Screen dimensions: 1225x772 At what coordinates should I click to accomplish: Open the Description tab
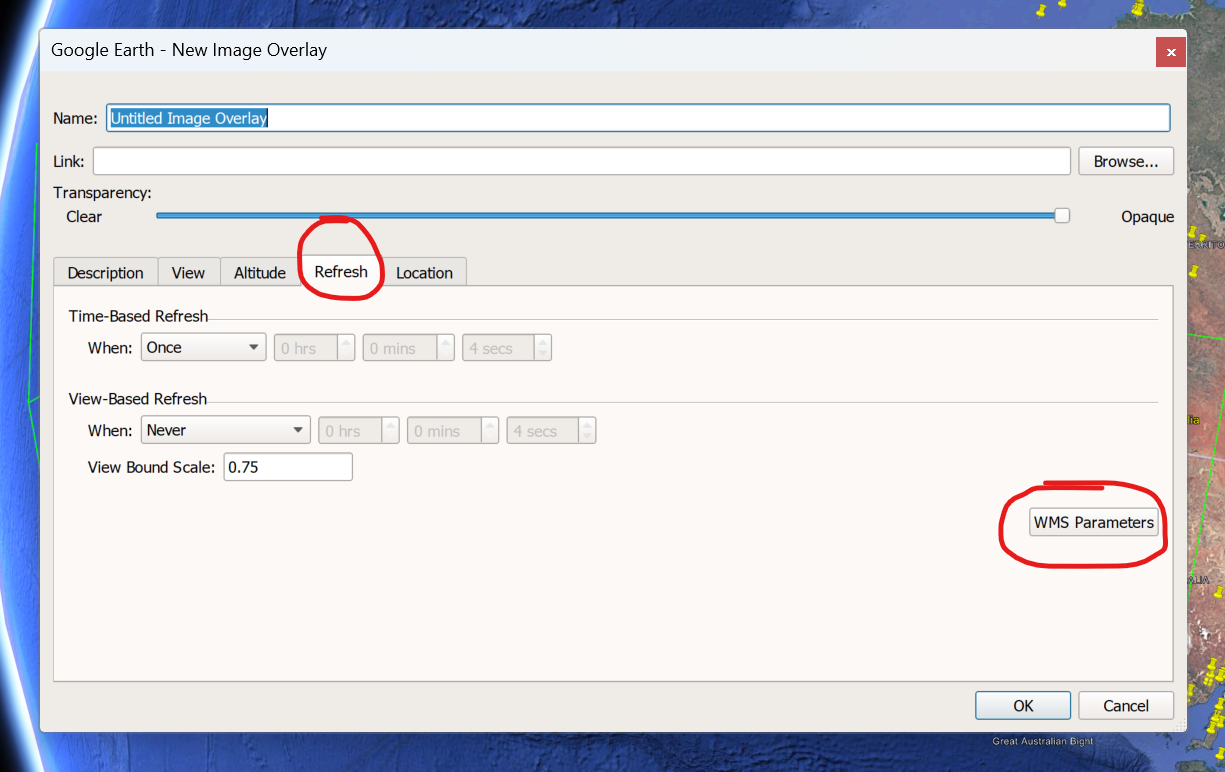pos(106,272)
